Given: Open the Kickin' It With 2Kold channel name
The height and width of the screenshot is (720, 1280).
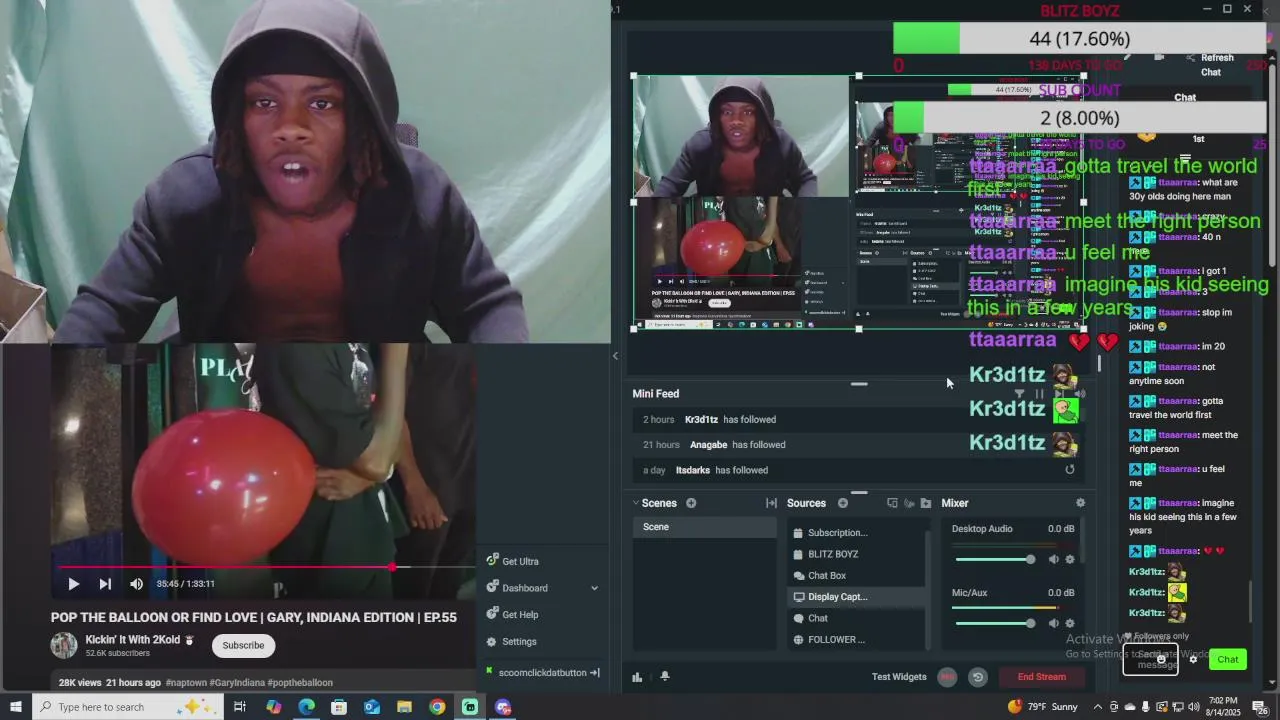Looking at the screenshot, I should click(132, 640).
